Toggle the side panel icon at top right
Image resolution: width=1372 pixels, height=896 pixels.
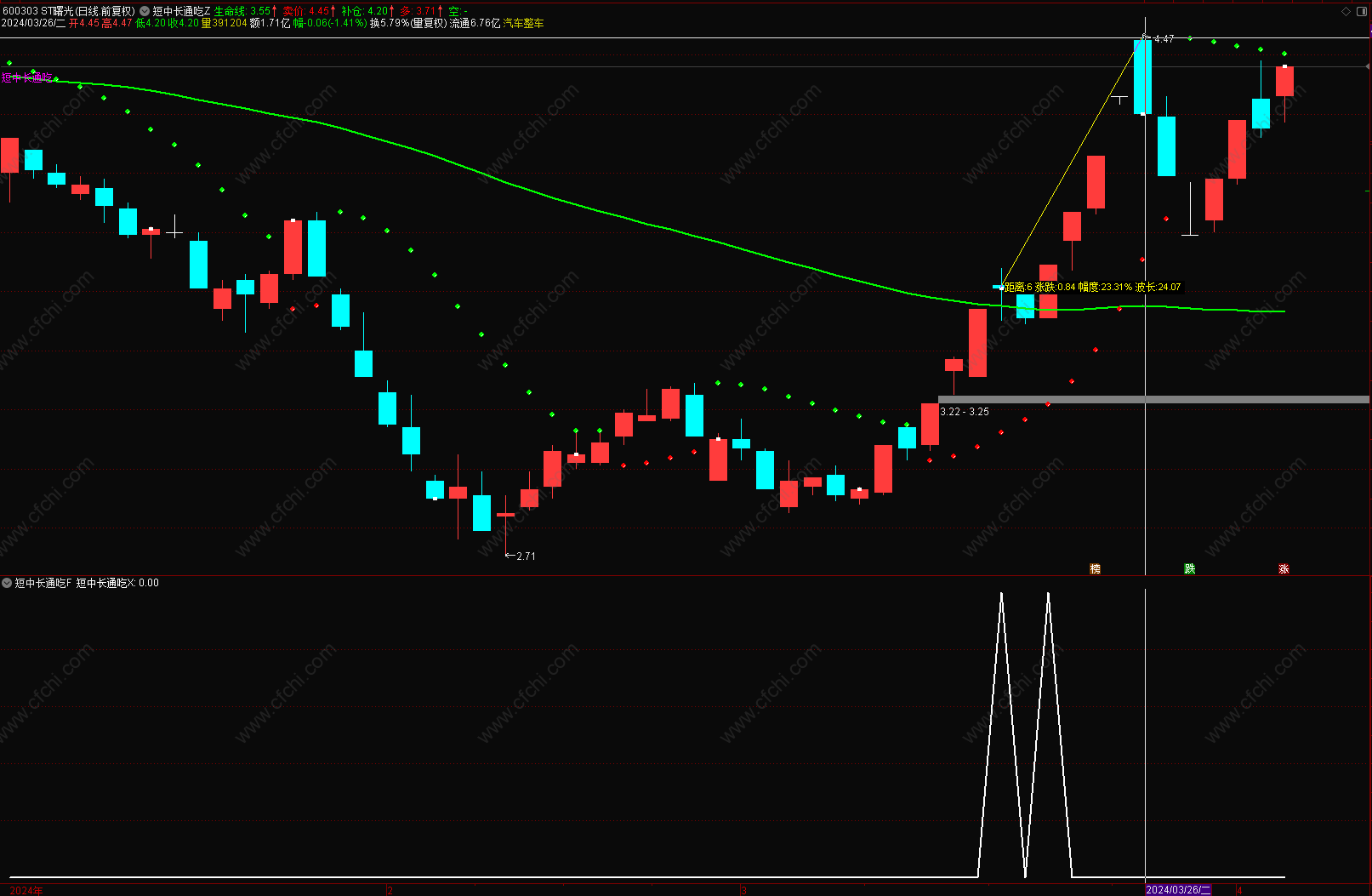tap(1362, 11)
